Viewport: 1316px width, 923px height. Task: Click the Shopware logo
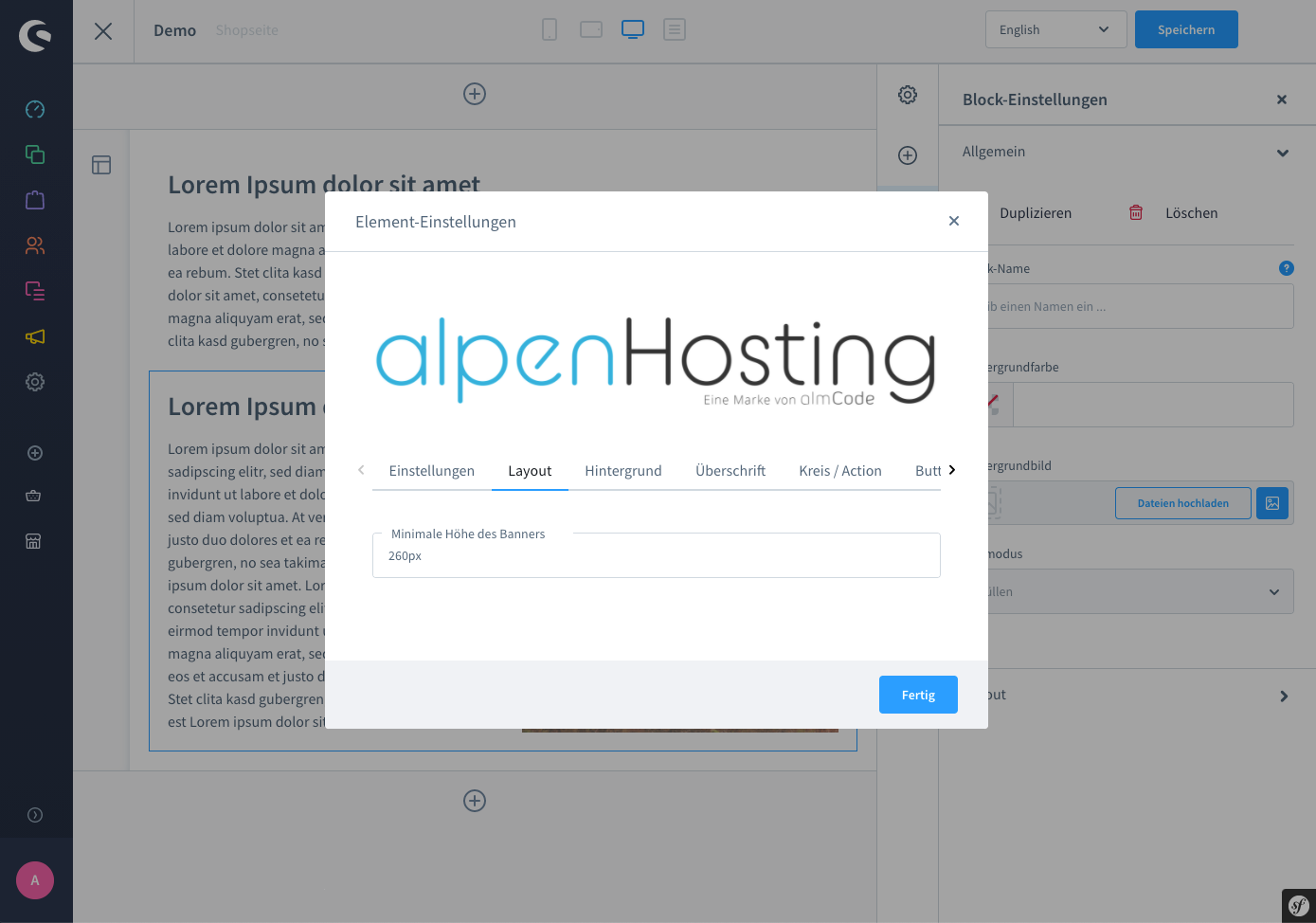[x=35, y=36]
